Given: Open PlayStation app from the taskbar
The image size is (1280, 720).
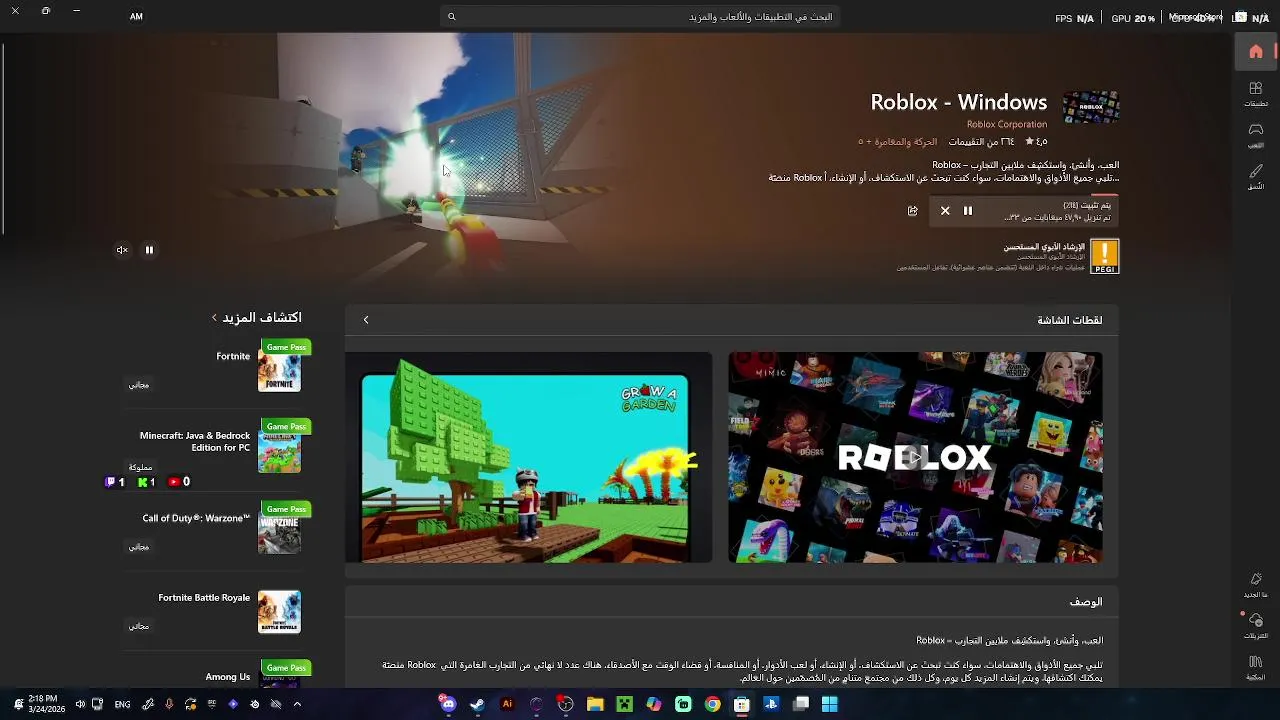Looking at the screenshot, I should tap(771, 704).
